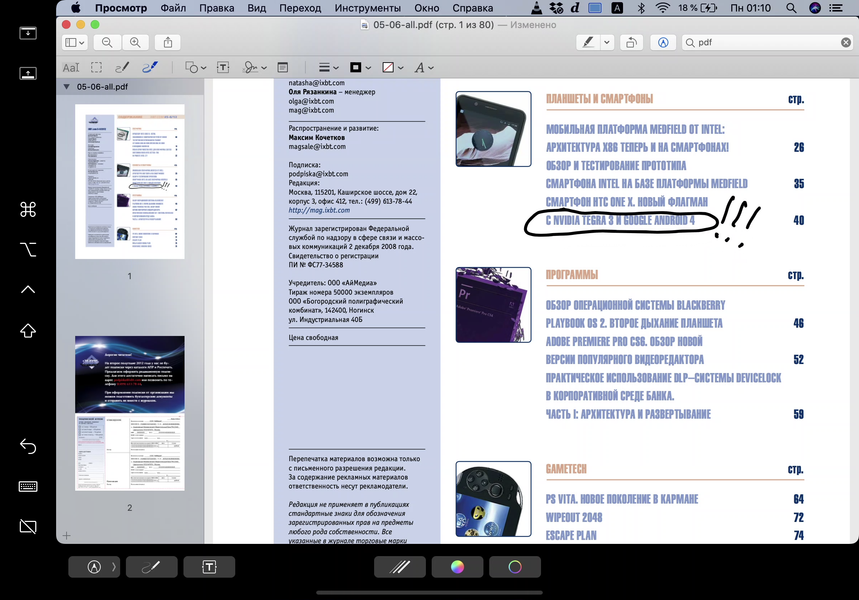Select the Rectangular Selection tool
859x600 pixels.
tap(96, 67)
